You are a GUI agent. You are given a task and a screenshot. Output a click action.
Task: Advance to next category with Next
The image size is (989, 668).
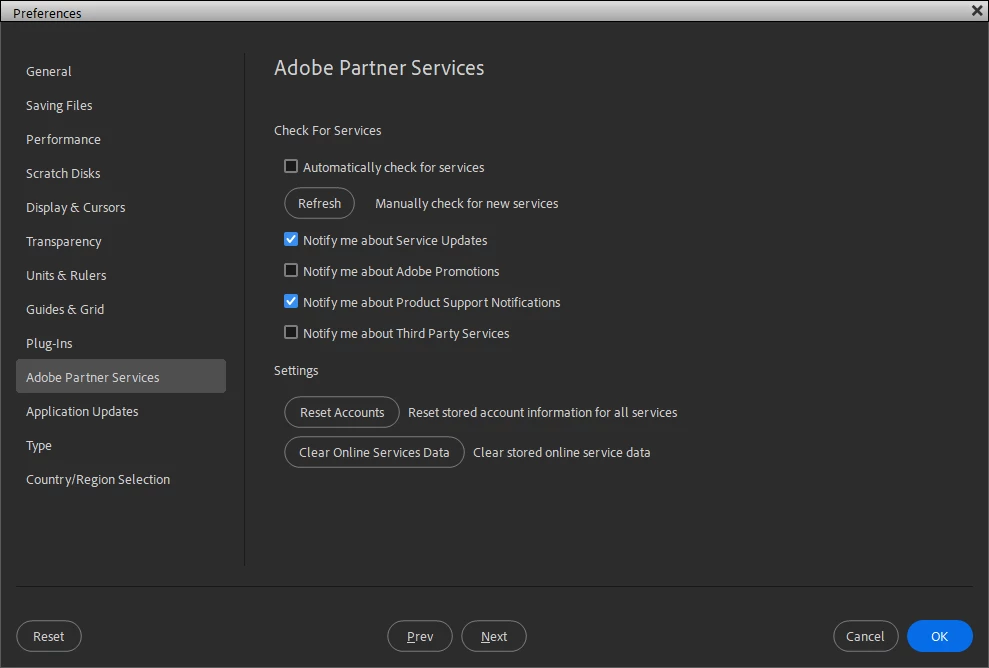[494, 636]
